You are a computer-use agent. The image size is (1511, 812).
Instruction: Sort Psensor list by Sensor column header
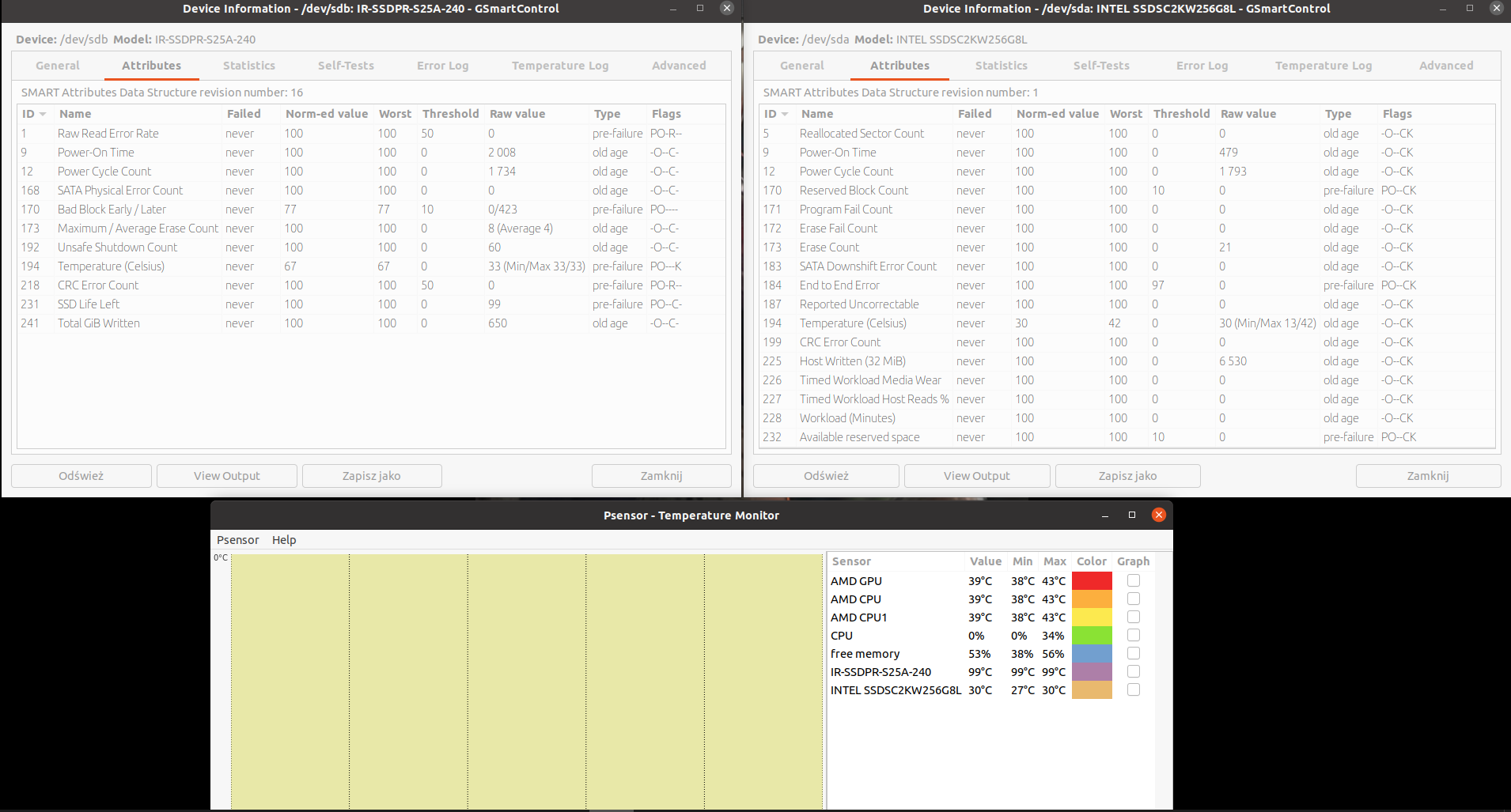(x=896, y=561)
